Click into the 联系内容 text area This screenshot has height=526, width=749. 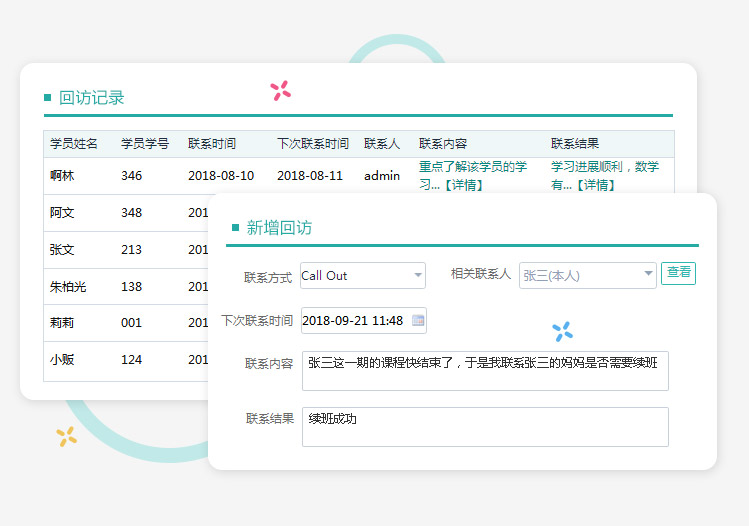pyautogui.click(x=485, y=371)
